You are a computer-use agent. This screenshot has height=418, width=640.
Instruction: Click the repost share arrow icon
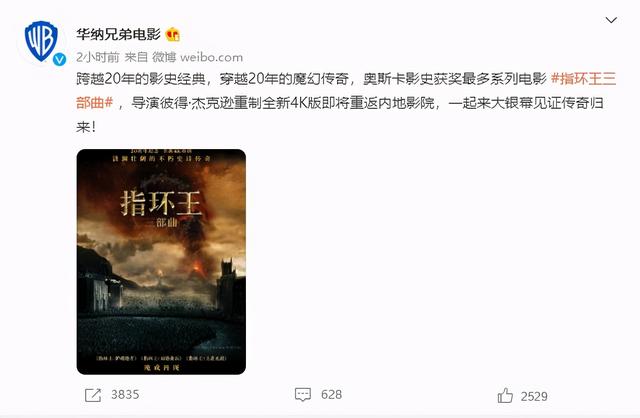click(x=93, y=395)
